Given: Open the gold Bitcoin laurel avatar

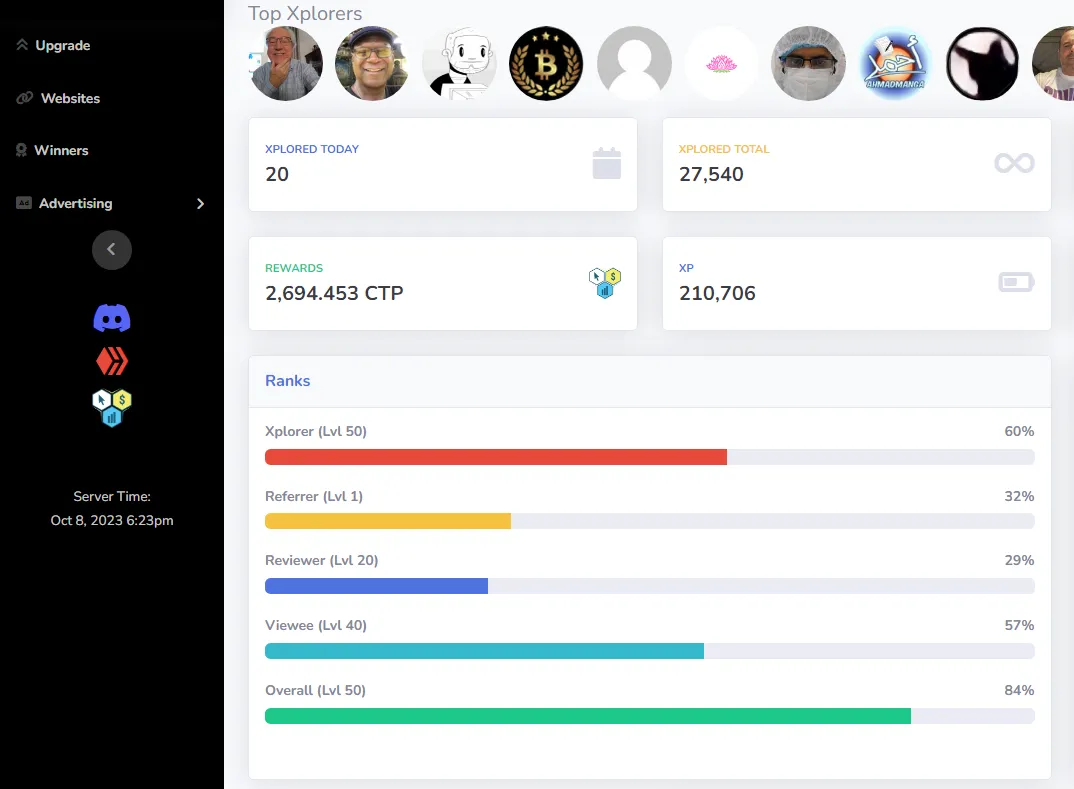Looking at the screenshot, I should pyautogui.click(x=546, y=64).
